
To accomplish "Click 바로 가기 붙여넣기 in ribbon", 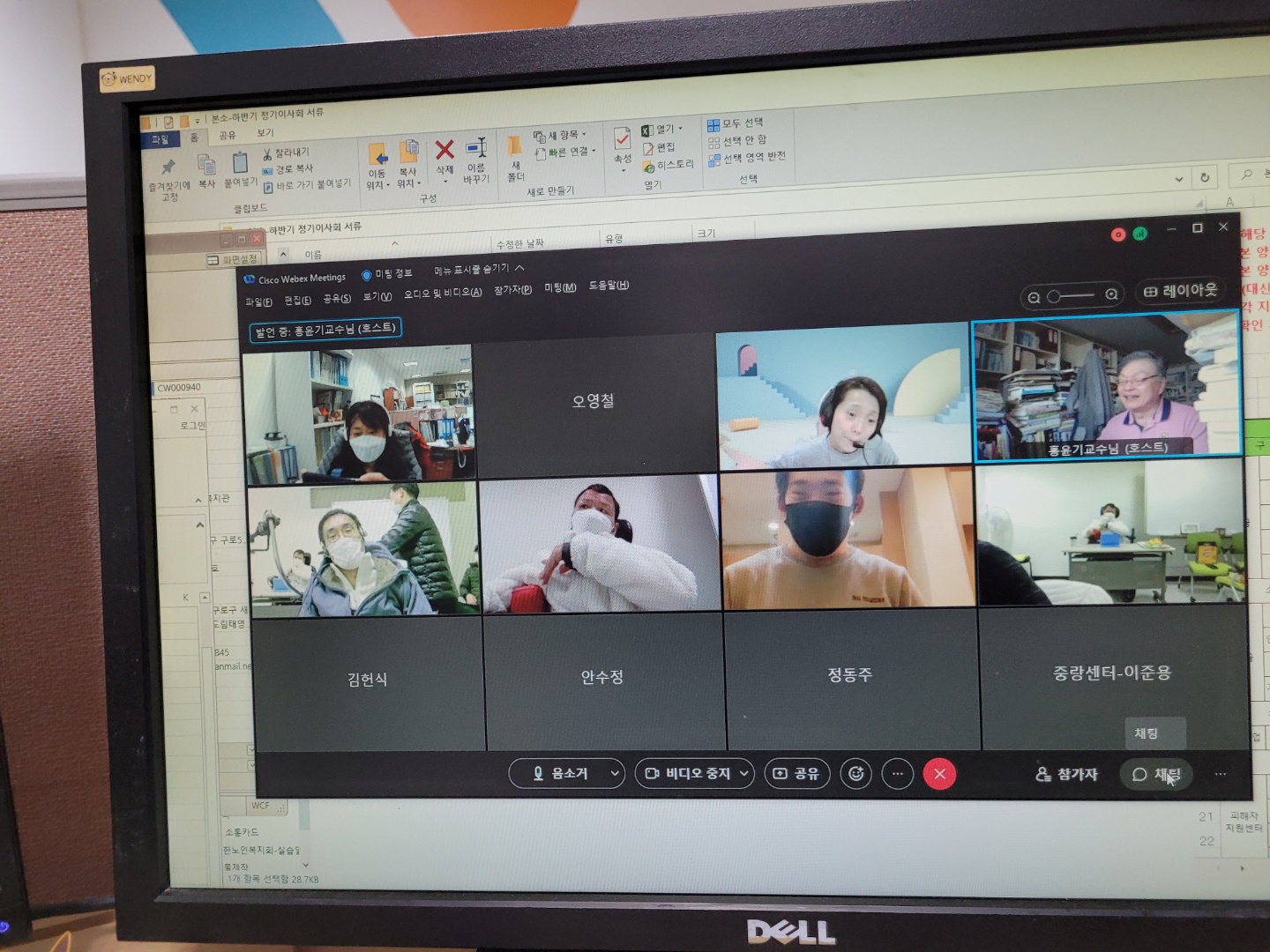I will pos(307,184).
